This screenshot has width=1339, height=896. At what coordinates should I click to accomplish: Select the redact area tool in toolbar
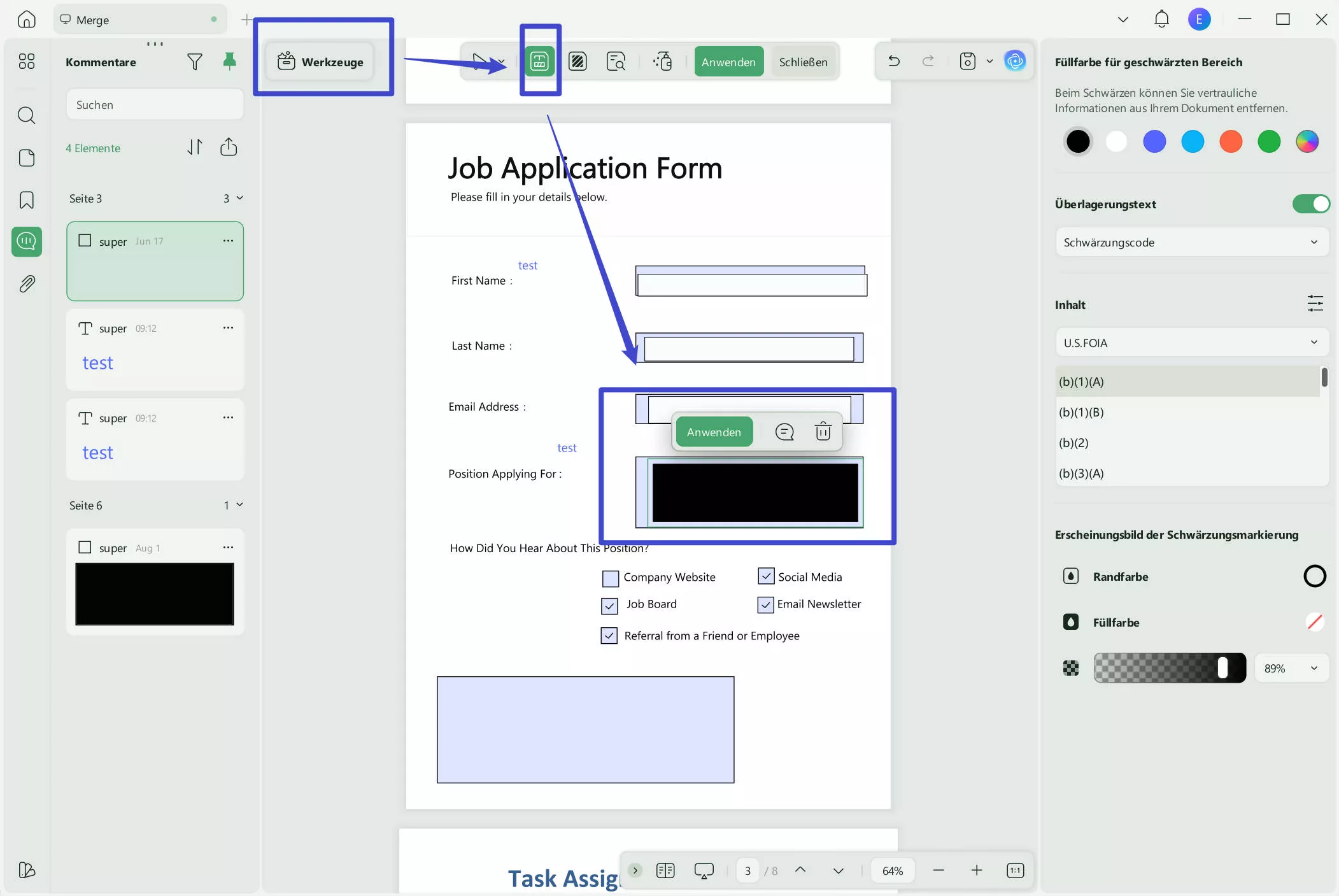point(539,61)
